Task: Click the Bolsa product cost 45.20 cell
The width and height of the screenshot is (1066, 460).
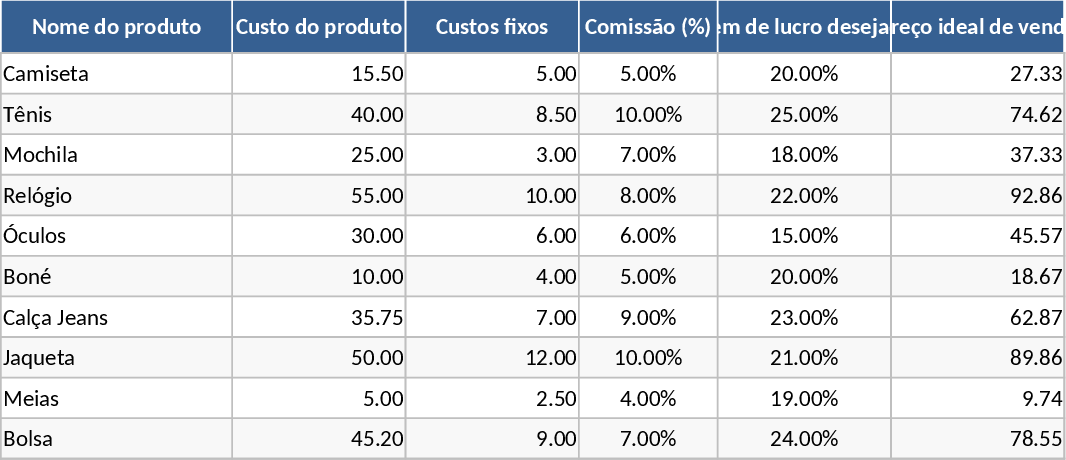Action: coord(319,439)
